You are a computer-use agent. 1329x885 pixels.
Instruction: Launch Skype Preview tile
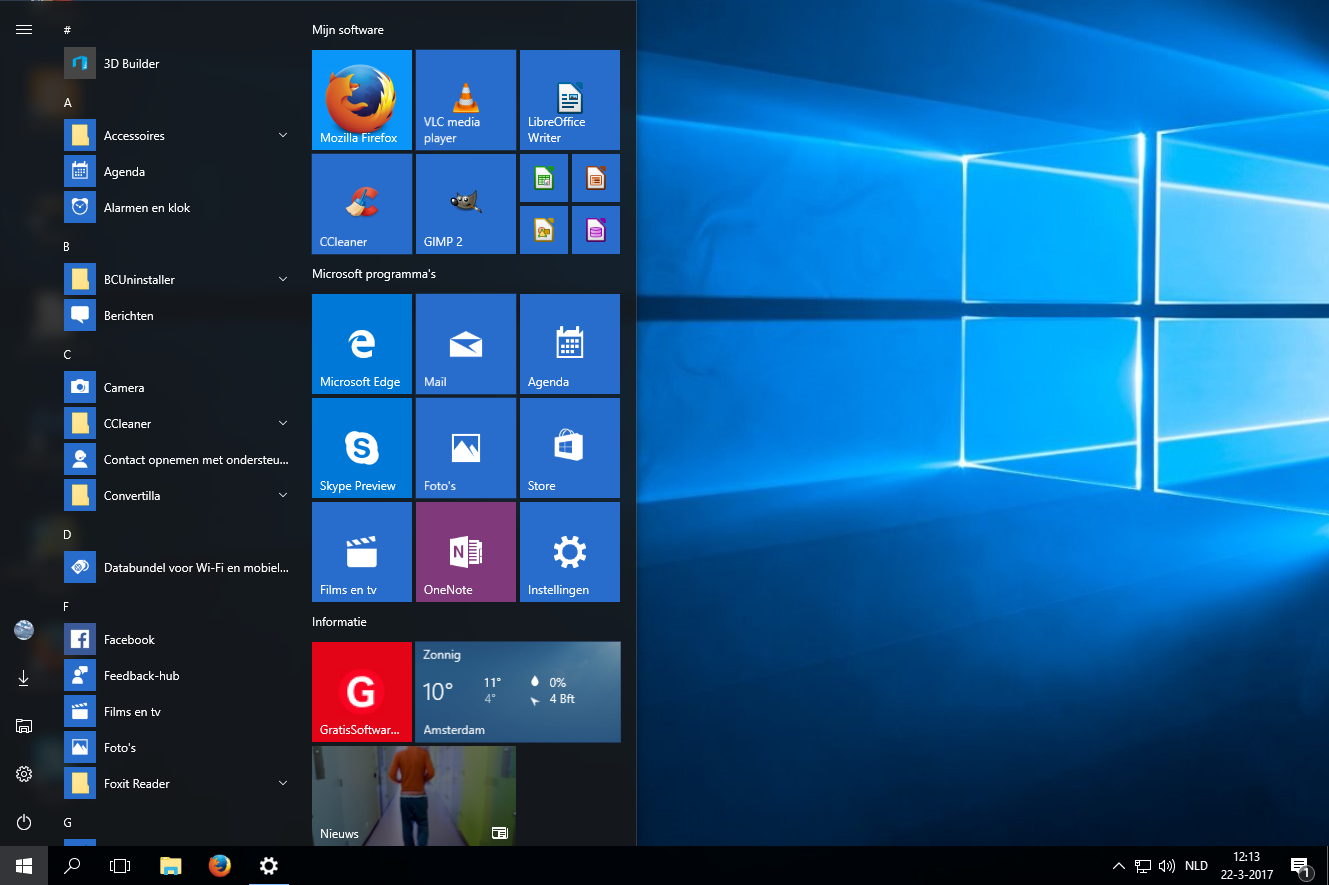pos(361,448)
